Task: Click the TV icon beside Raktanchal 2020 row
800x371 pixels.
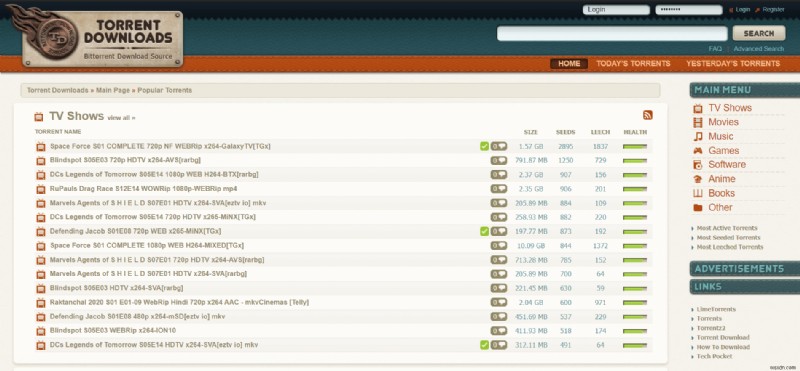Action: 40,303
